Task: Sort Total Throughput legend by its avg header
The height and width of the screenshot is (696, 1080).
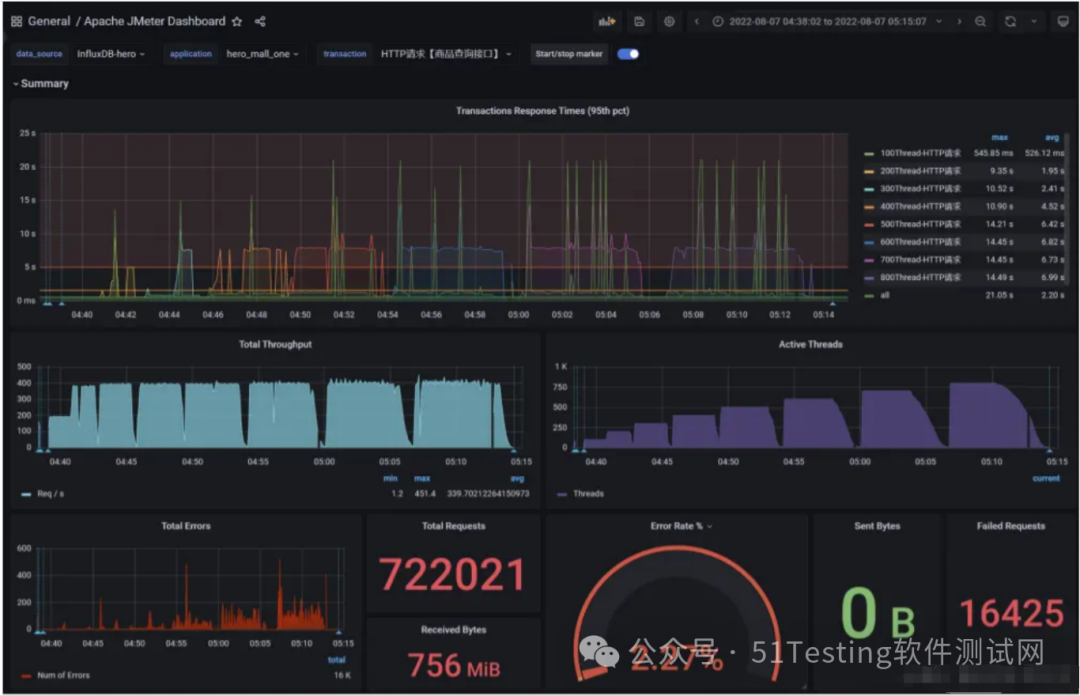Action: (517, 478)
